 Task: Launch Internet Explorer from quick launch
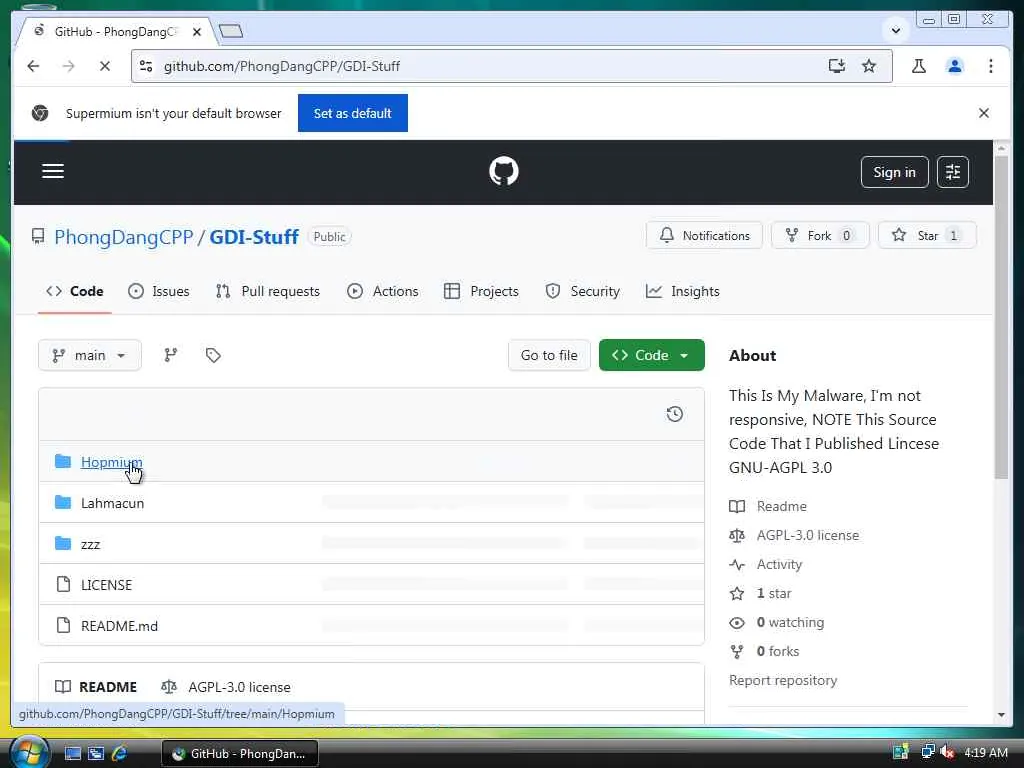pyautogui.click(x=119, y=754)
